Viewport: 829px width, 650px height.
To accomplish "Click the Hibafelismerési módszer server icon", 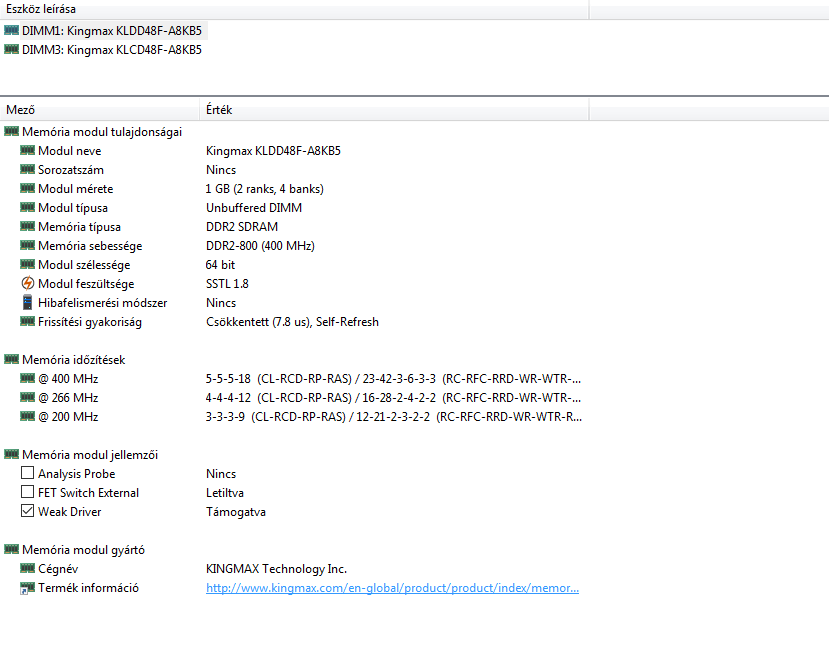I will [x=27, y=302].
